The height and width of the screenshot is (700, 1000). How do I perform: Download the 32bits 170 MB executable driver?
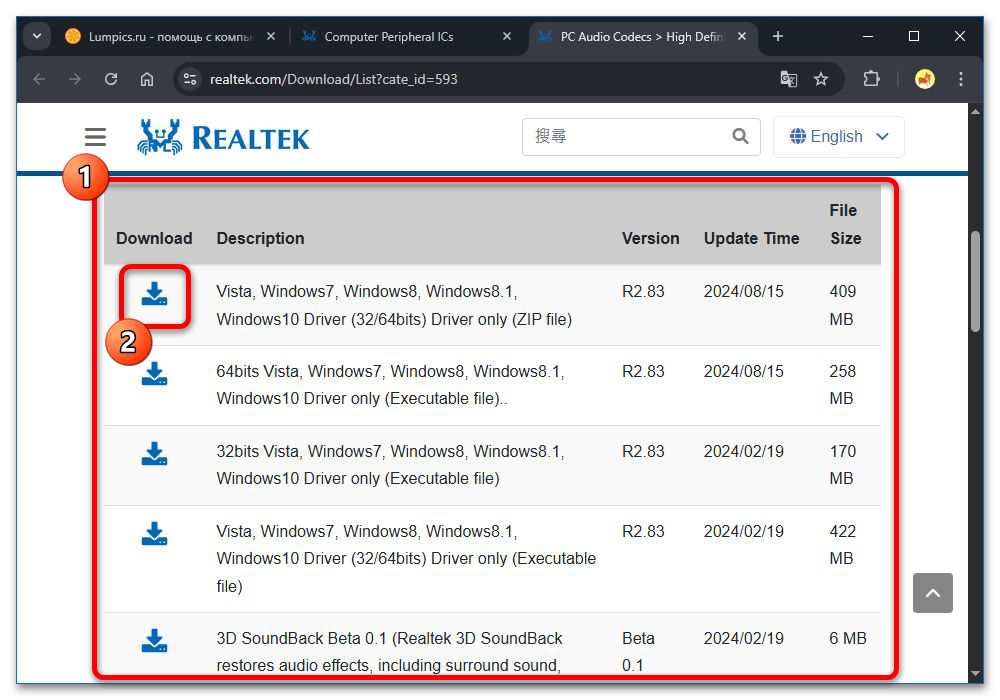coord(154,454)
